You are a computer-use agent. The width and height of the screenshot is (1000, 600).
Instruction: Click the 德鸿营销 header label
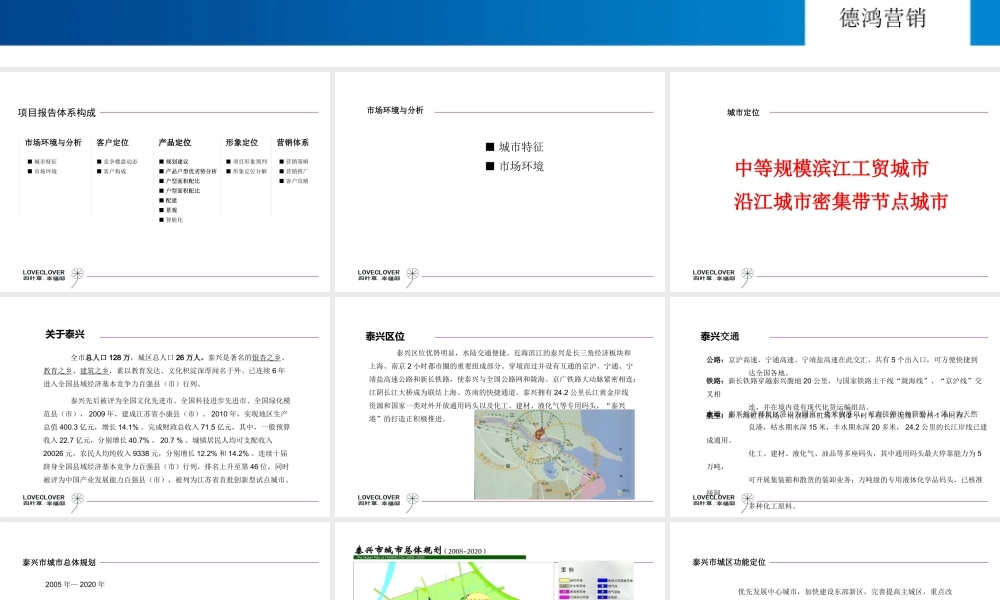tap(883, 18)
